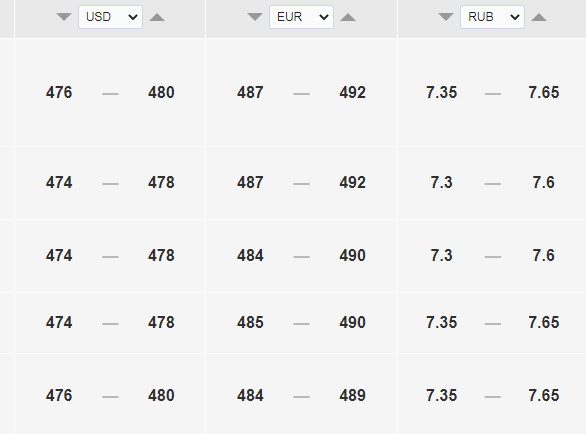Sort USD column descending with down arrow
Screen dimensions: 586x434
(x=64, y=17)
